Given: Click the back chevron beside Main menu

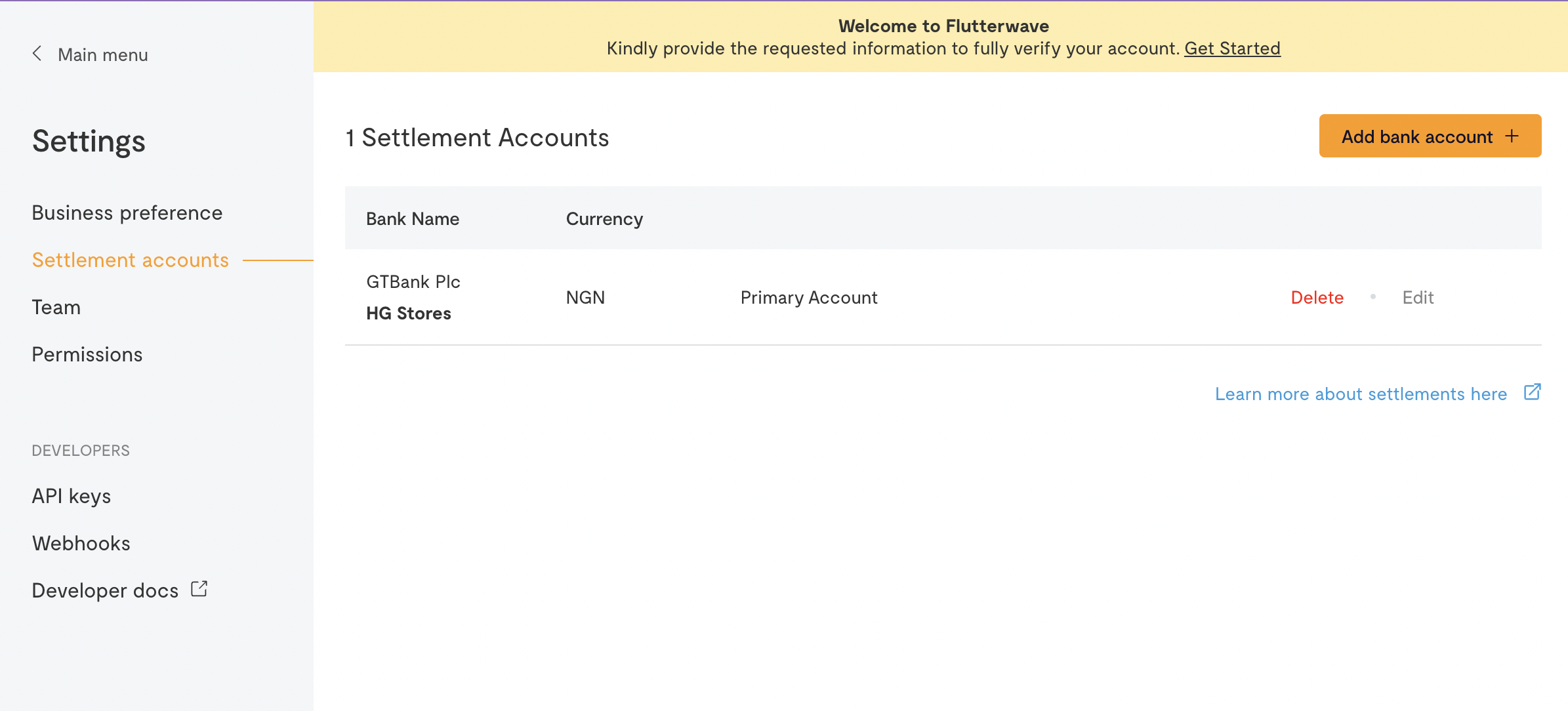Looking at the screenshot, I should click(x=37, y=54).
